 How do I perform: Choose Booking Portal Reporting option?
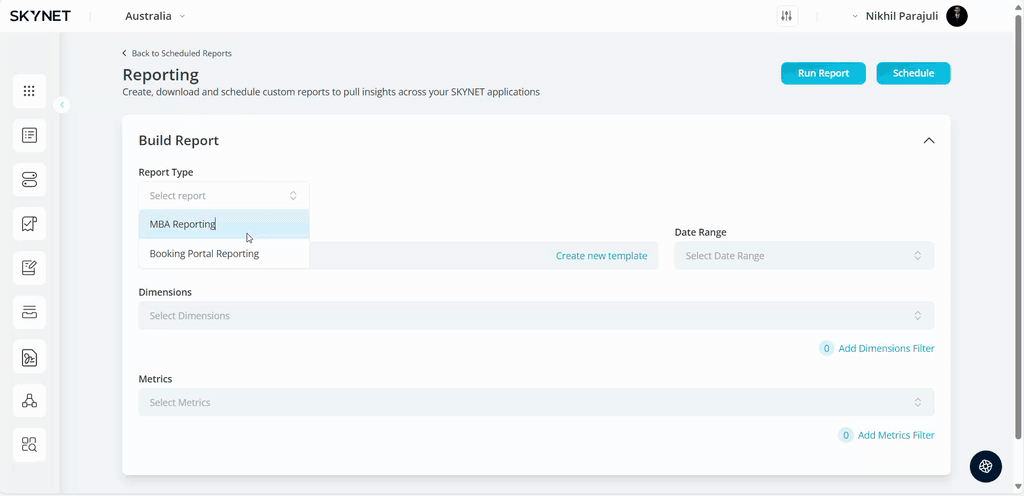click(204, 254)
